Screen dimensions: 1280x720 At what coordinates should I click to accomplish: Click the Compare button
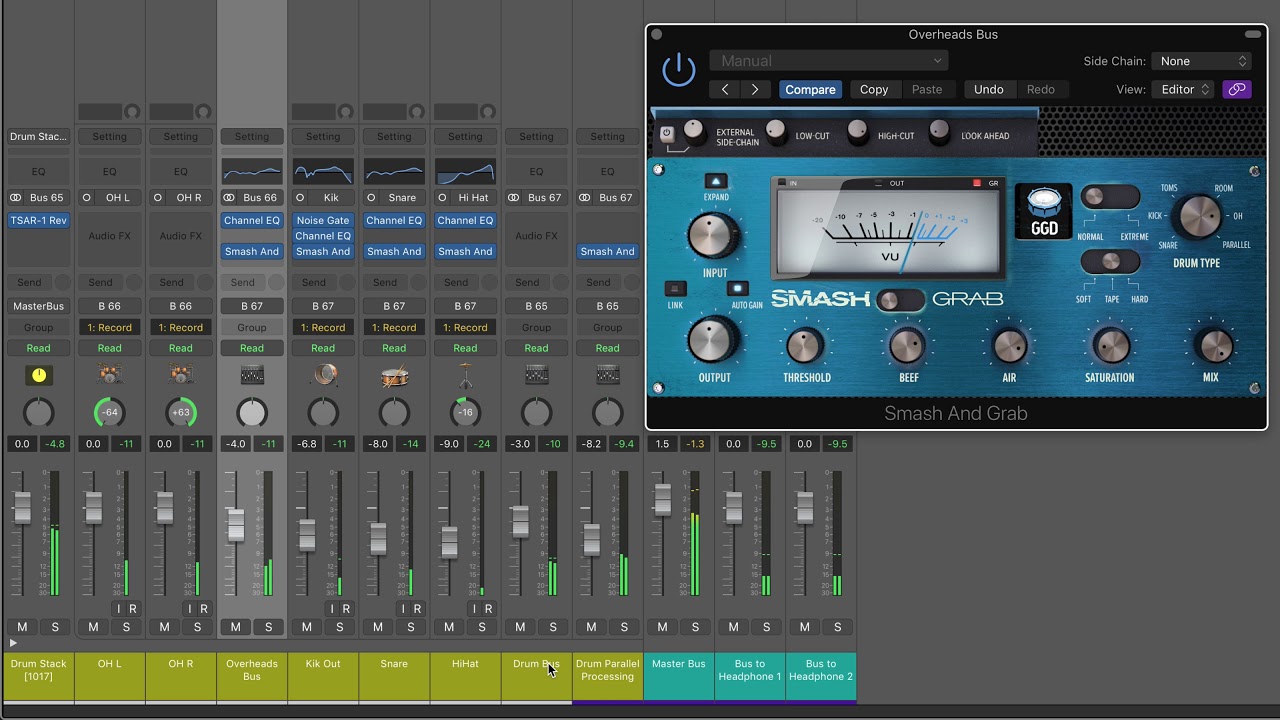pyautogui.click(x=810, y=90)
